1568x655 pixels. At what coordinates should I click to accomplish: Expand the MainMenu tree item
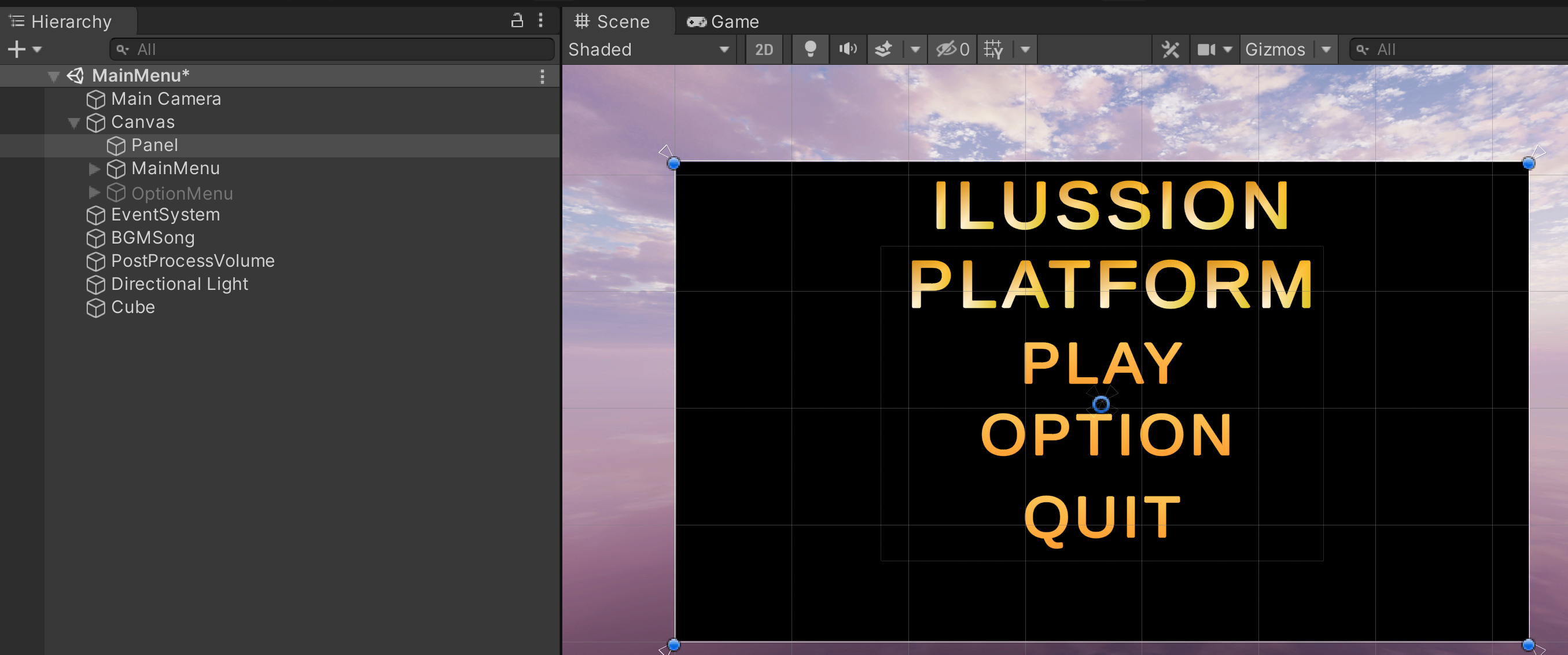[x=93, y=167]
